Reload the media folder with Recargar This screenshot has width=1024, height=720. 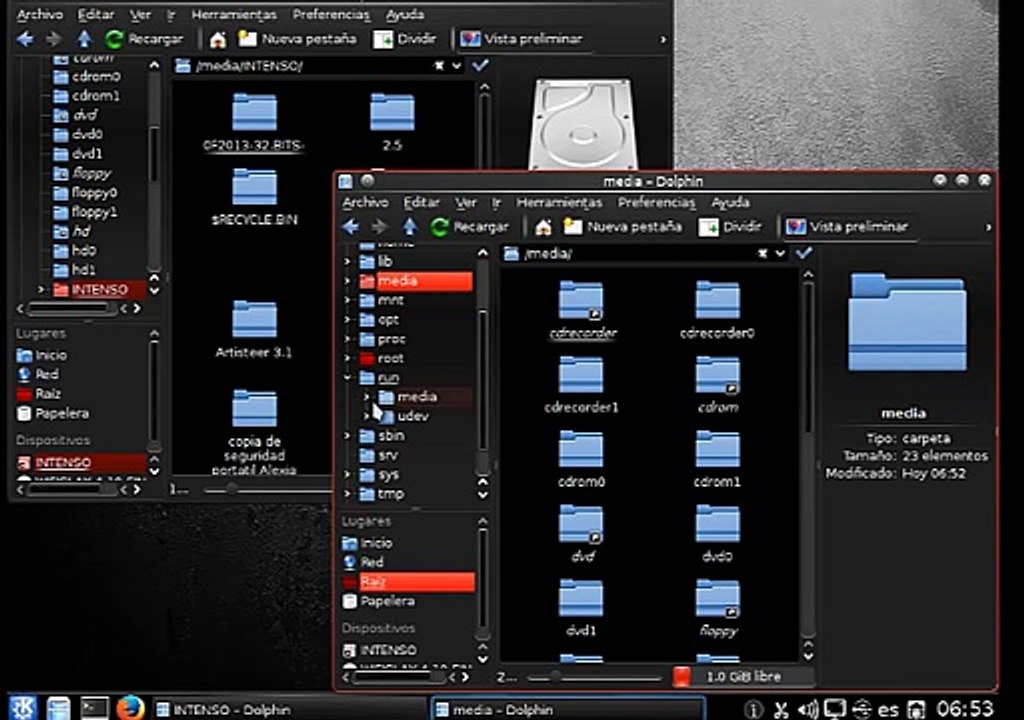click(469, 227)
